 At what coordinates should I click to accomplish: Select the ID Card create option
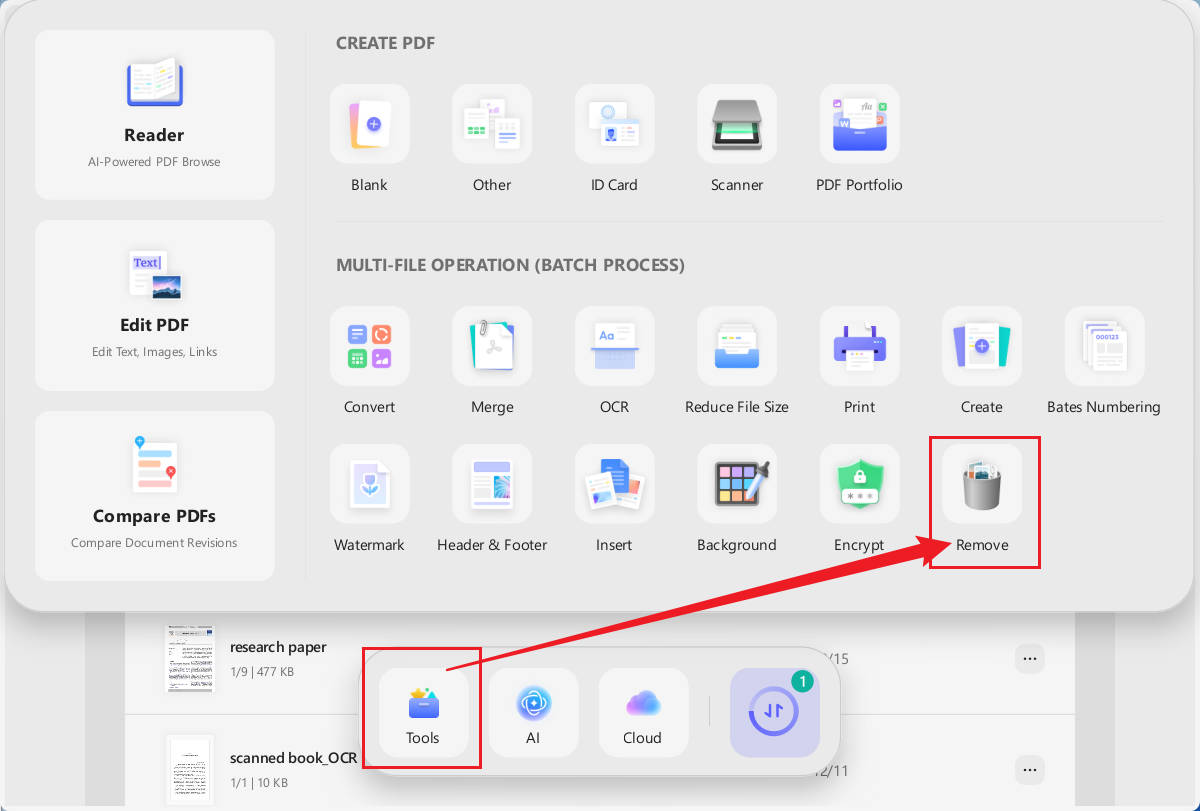(614, 124)
